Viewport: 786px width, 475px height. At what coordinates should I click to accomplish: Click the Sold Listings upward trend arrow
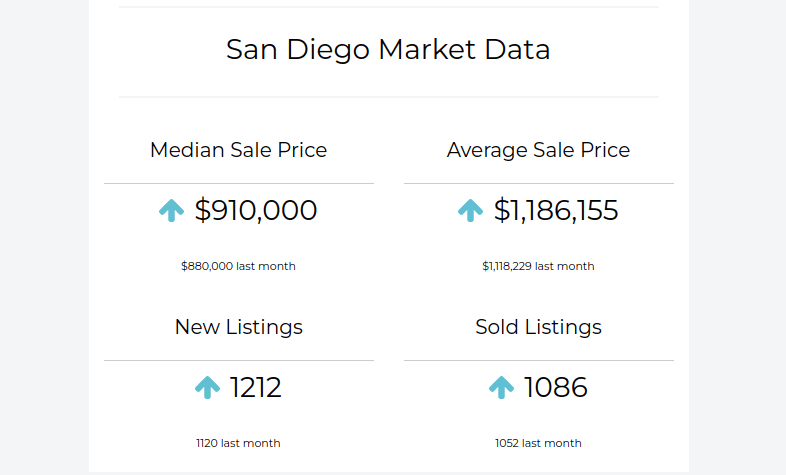[501, 387]
